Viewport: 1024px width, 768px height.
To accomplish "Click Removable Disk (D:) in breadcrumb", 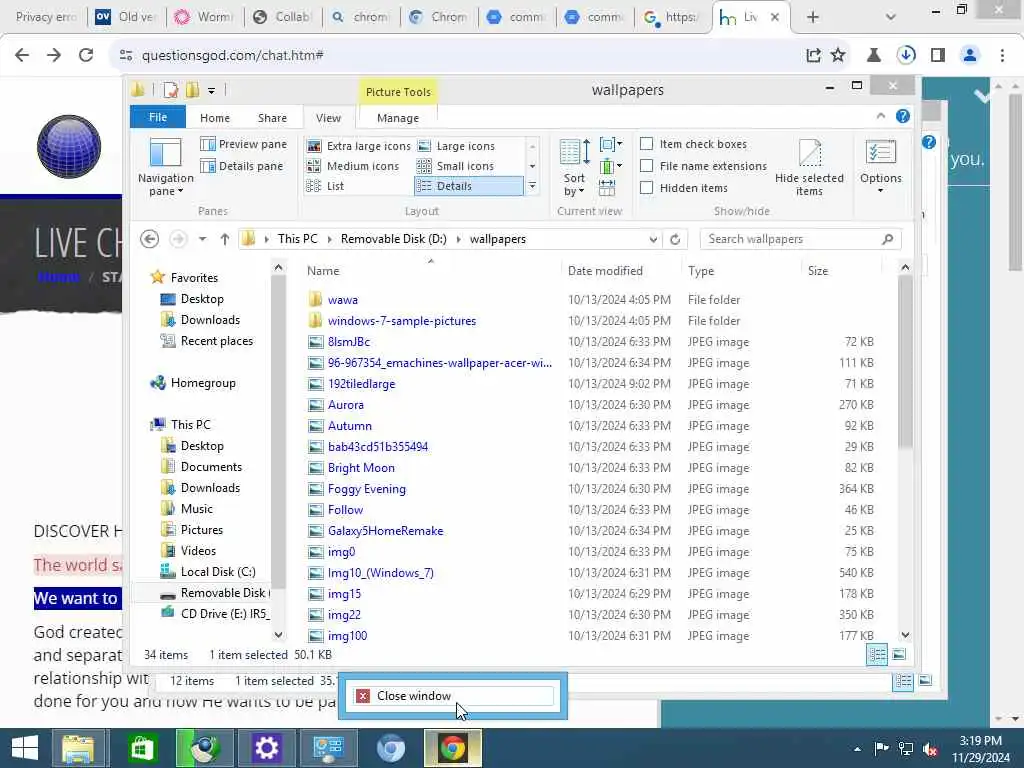I will pos(394,239).
